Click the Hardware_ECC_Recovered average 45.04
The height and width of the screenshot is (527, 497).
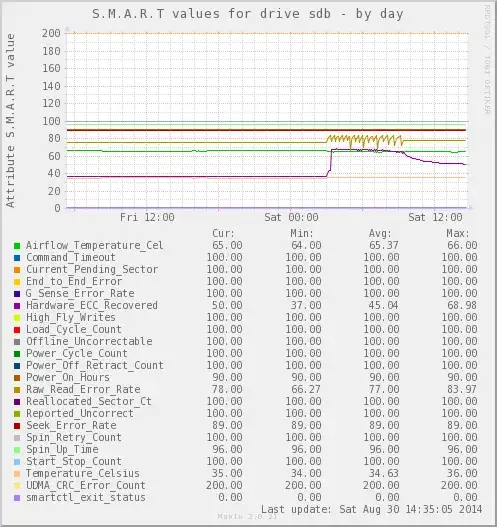384,306
